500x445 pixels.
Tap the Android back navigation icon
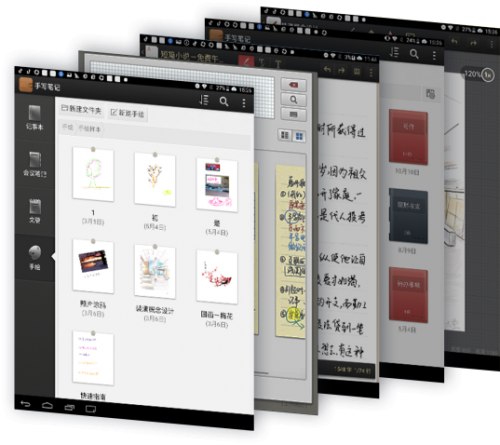coord(26,404)
